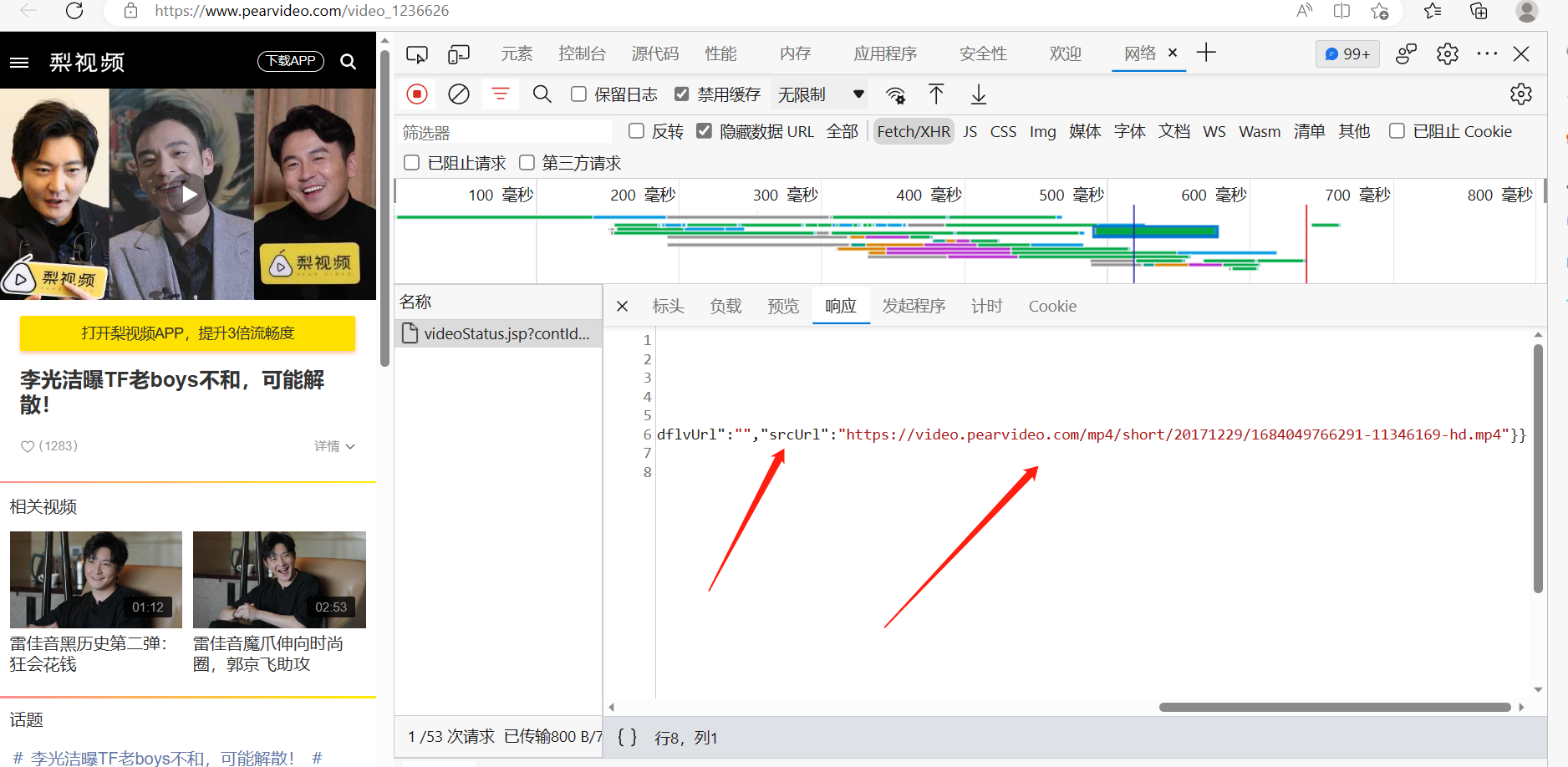The width and height of the screenshot is (1568, 767).
Task: Clear the network log
Action: pyautogui.click(x=459, y=94)
